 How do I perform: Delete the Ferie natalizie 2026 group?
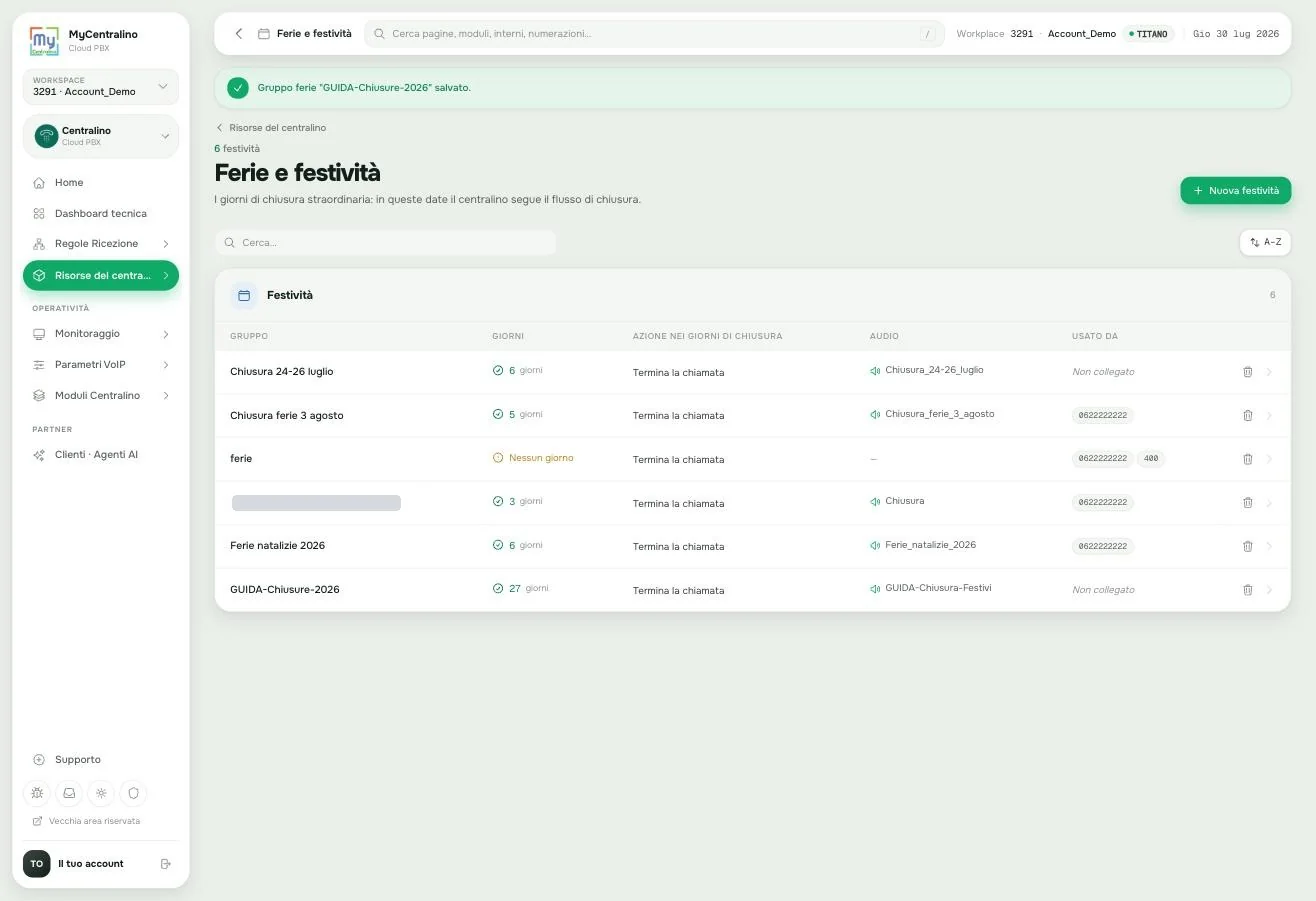tap(1247, 546)
